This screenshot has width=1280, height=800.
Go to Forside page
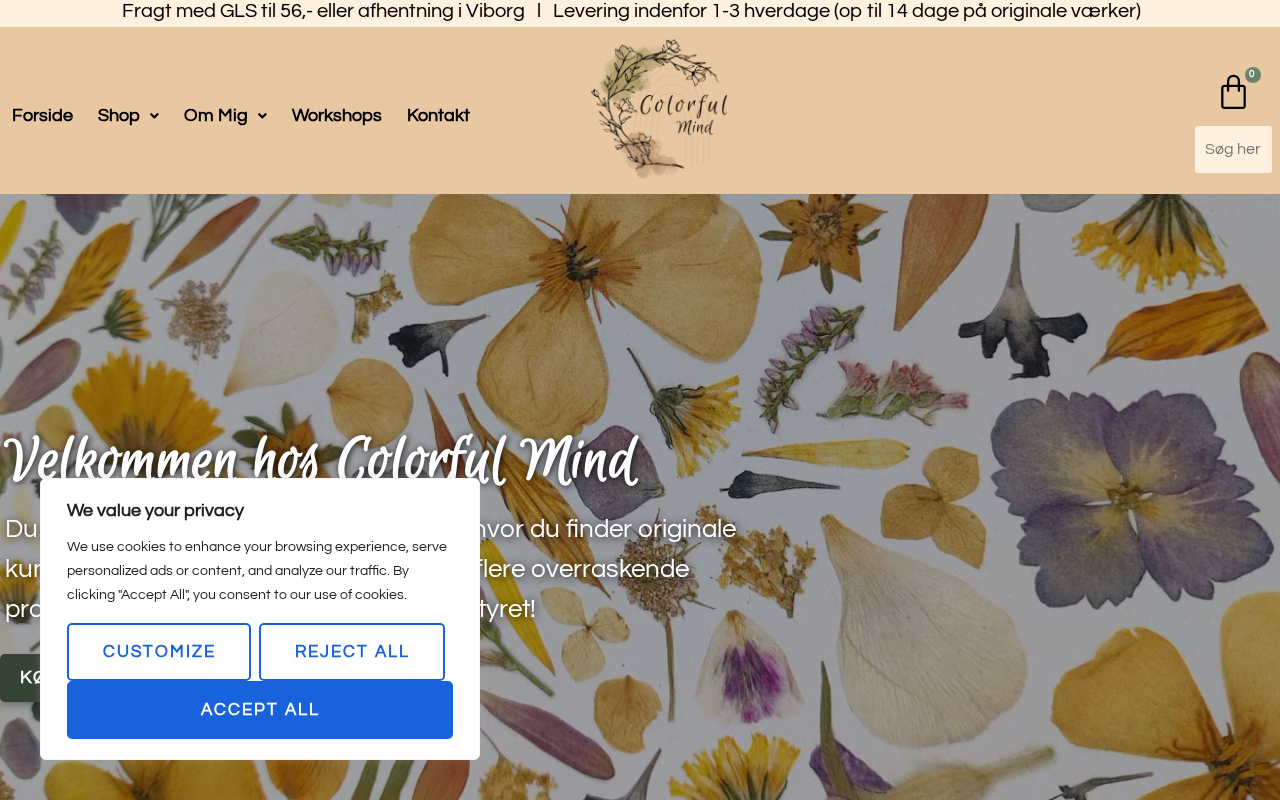click(42, 116)
